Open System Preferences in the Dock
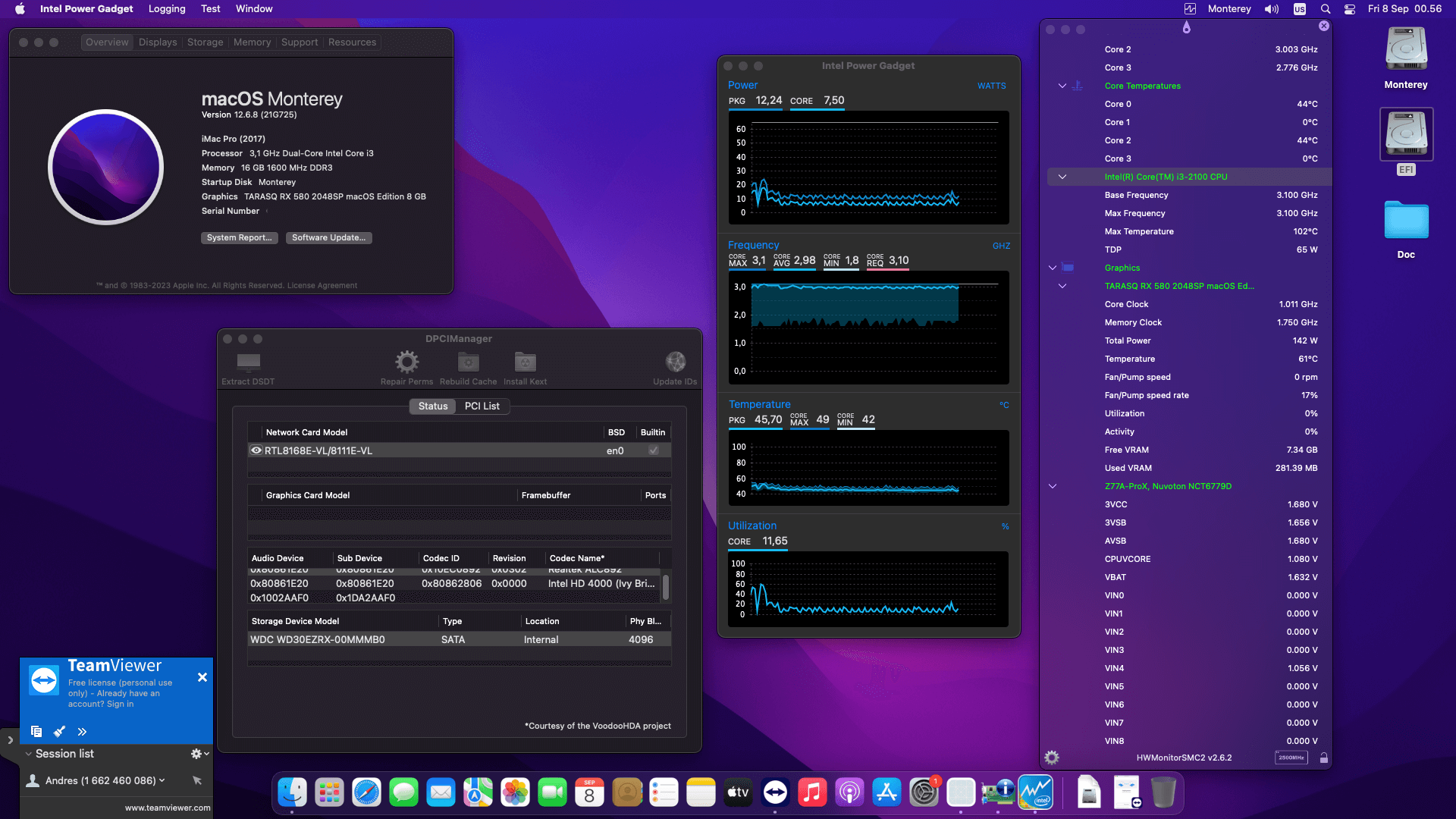1456x819 pixels. pyautogui.click(x=924, y=793)
